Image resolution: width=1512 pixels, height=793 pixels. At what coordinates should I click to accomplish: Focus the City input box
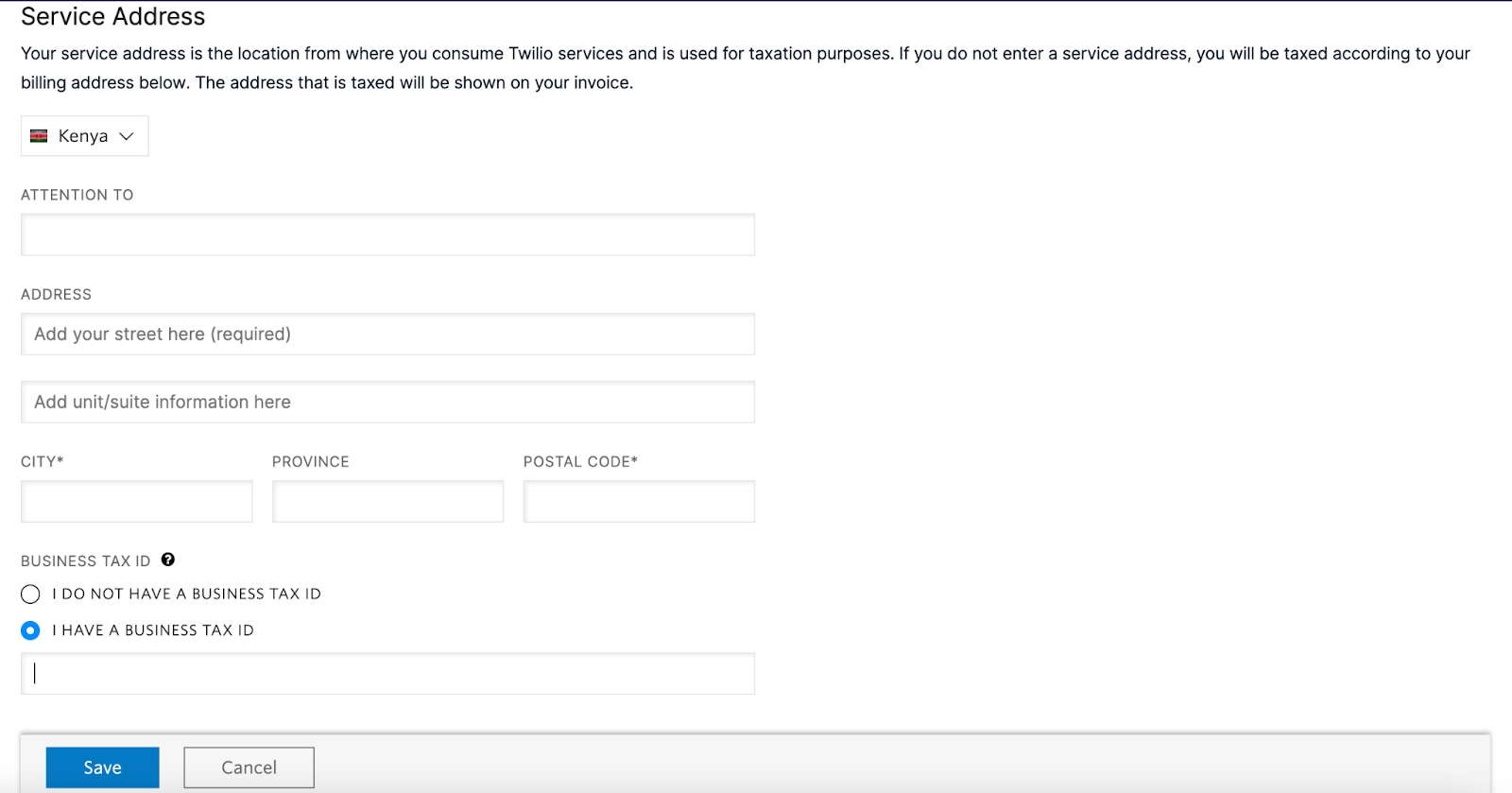[137, 502]
